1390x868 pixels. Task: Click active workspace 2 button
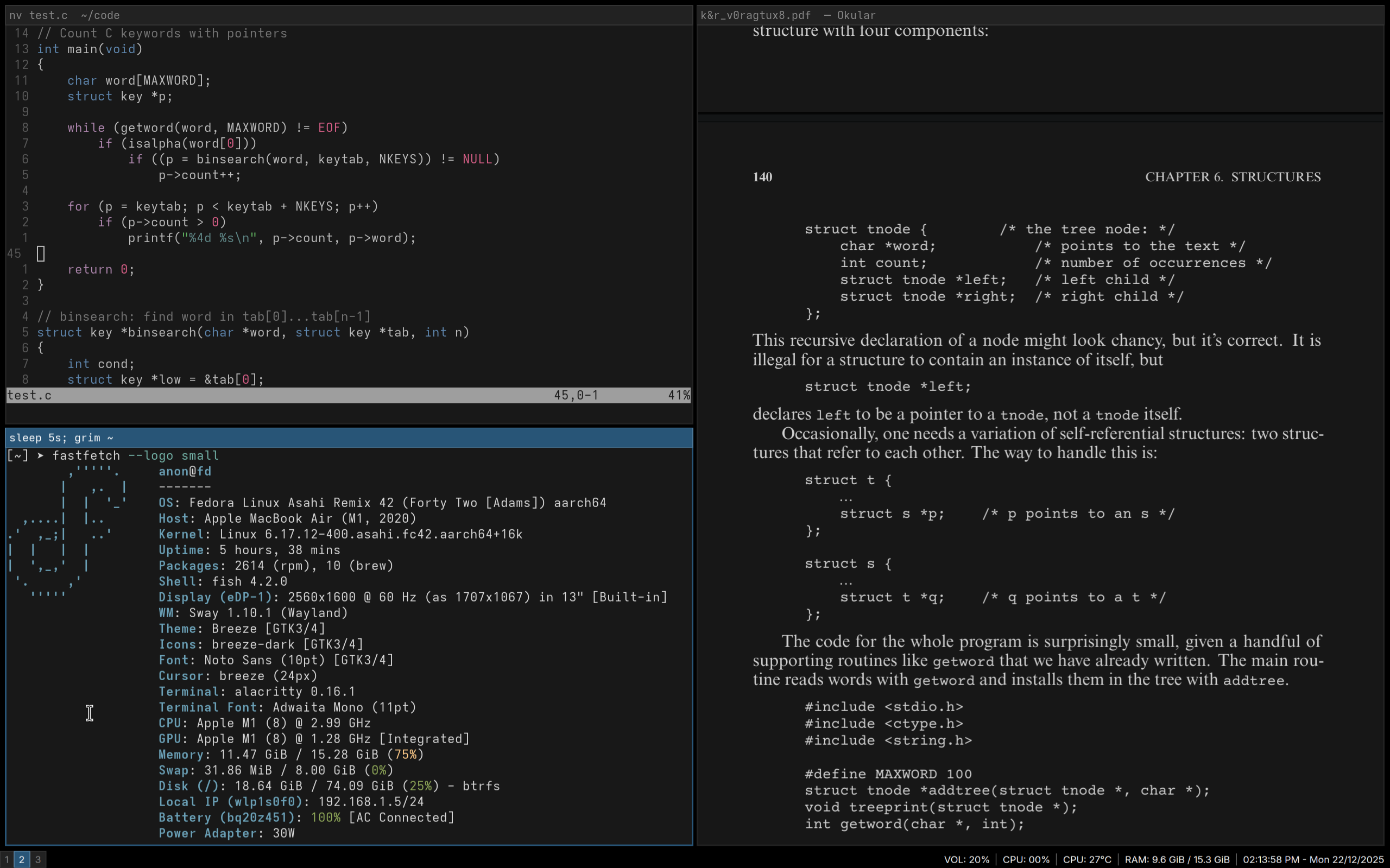click(22, 859)
